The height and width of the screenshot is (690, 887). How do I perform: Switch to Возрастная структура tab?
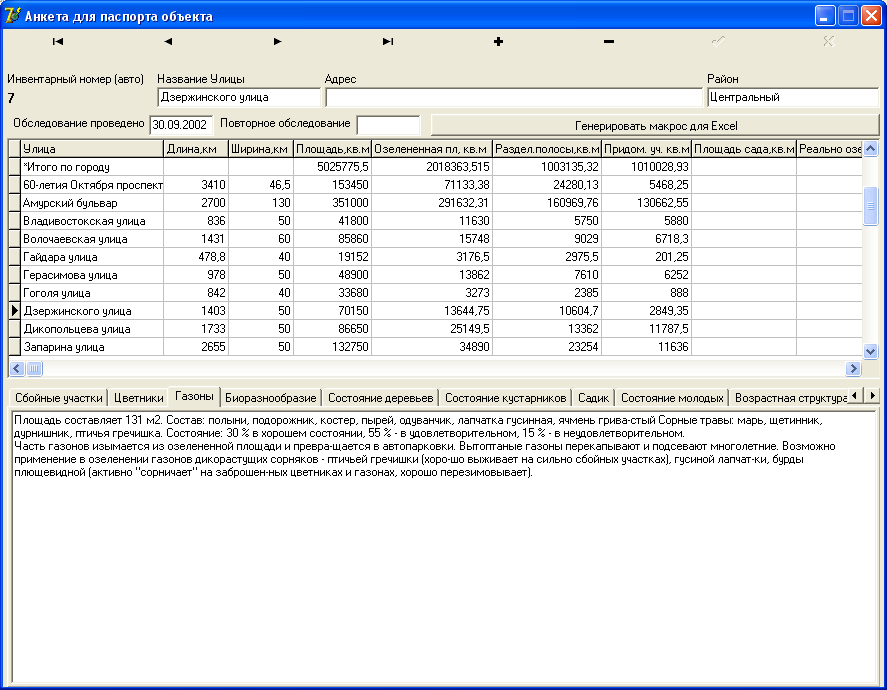coord(790,398)
